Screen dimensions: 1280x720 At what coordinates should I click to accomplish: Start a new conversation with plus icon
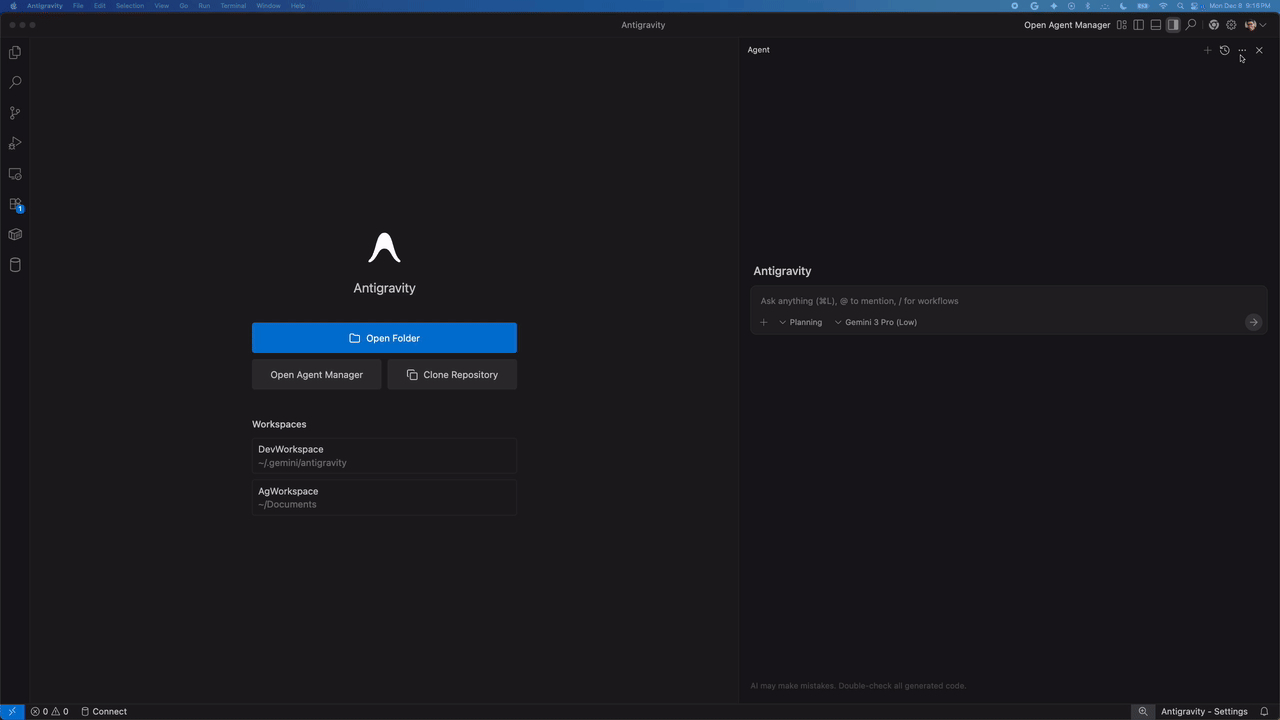point(1207,50)
